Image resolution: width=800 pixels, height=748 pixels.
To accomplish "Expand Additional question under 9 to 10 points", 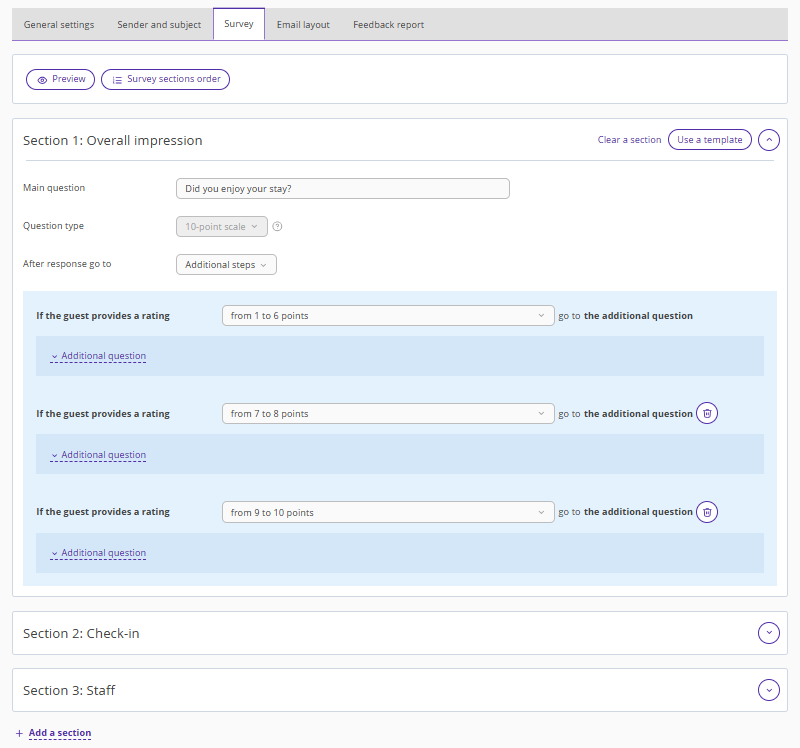I will pyautogui.click(x=99, y=553).
